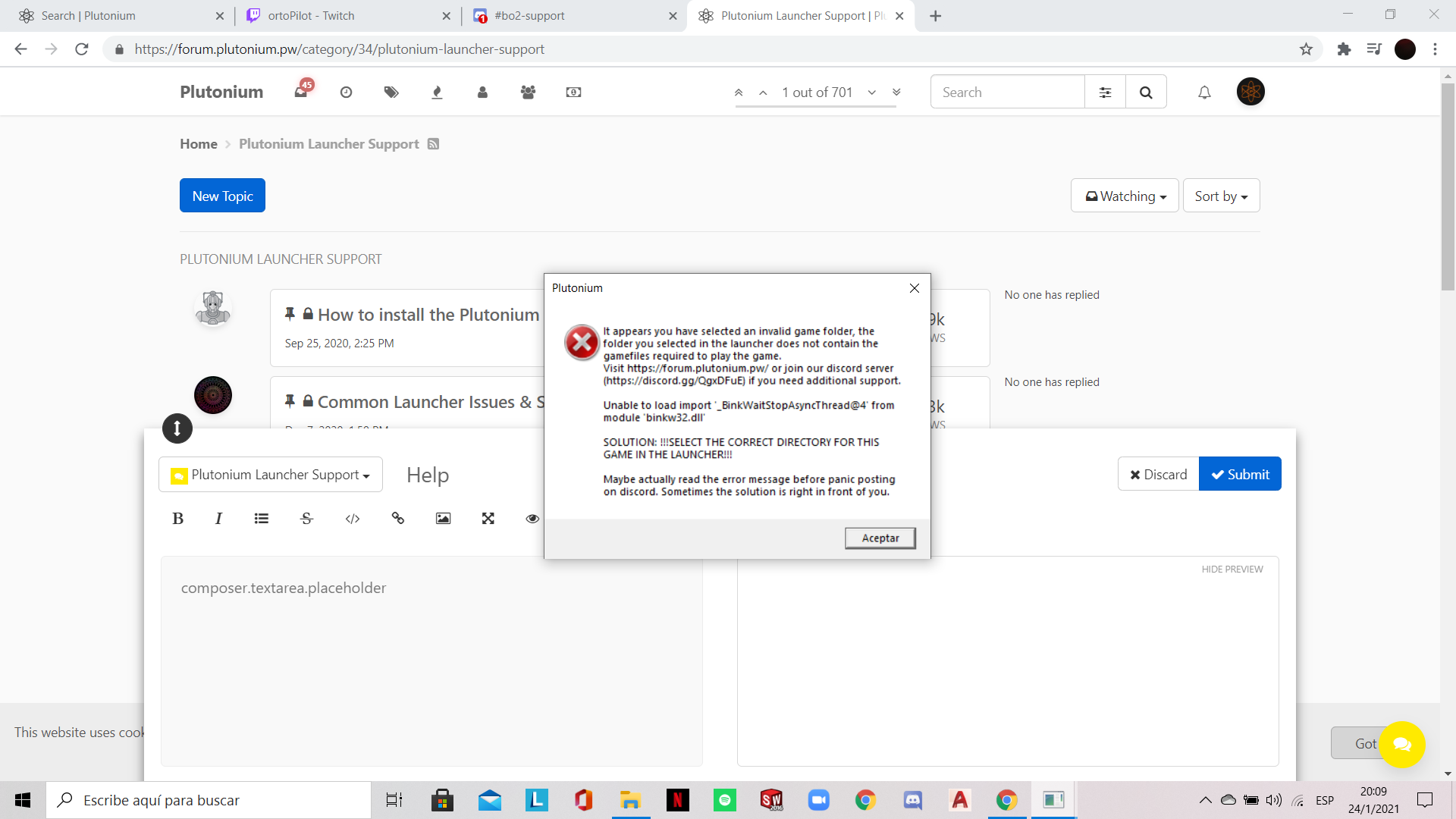Jump to first page double-up arrow
1456x819 pixels.
point(739,93)
